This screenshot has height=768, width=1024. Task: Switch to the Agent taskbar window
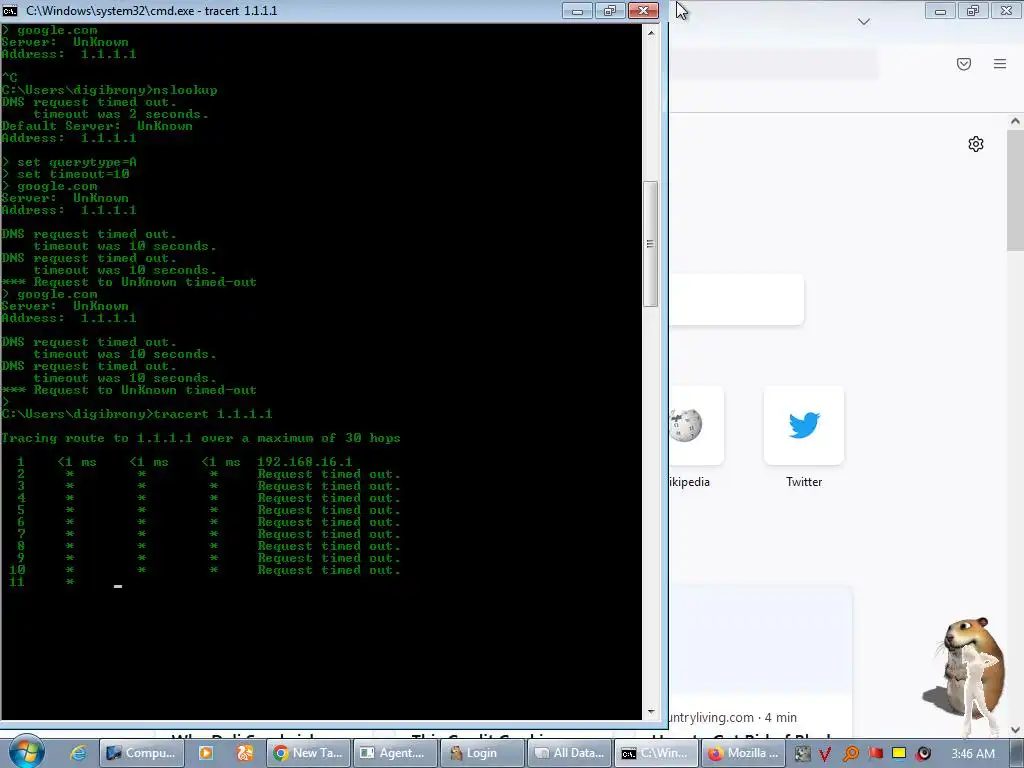[394, 753]
